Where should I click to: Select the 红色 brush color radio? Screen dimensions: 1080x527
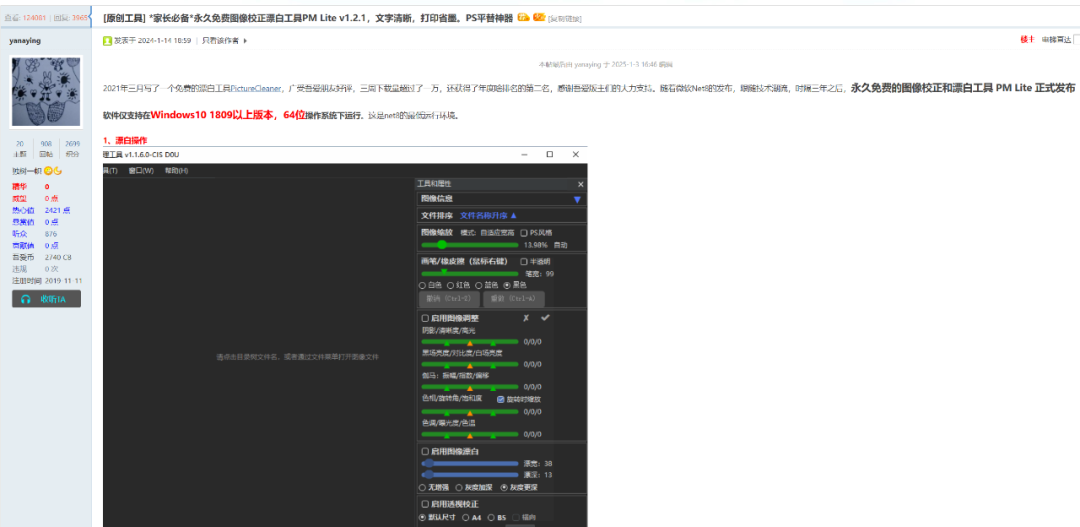tap(450, 285)
